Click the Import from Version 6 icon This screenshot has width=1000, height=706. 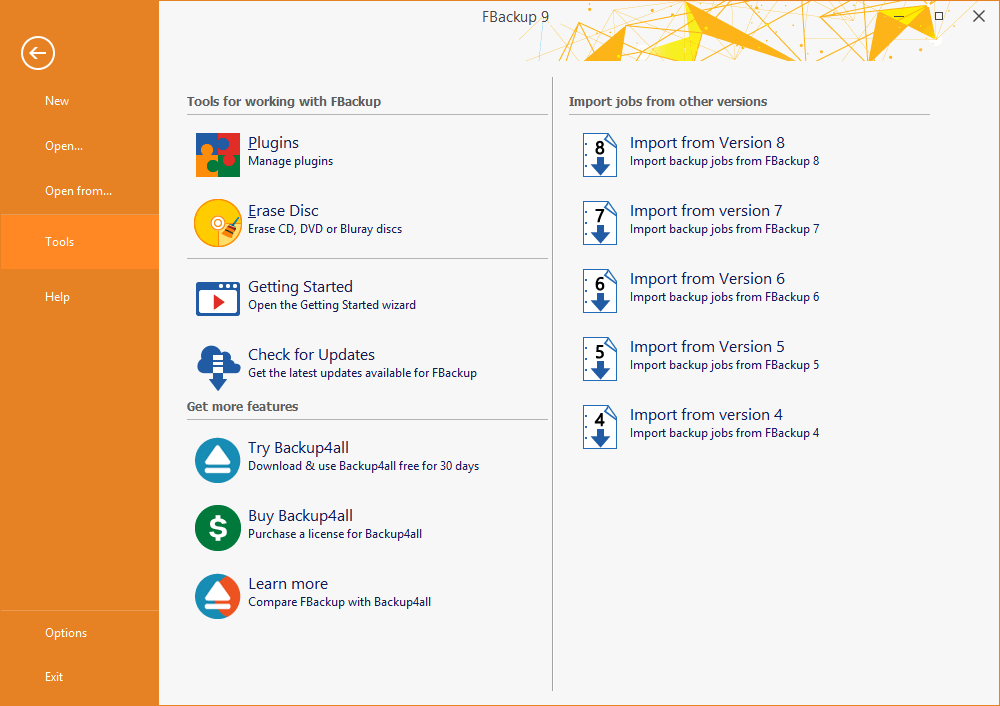600,290
